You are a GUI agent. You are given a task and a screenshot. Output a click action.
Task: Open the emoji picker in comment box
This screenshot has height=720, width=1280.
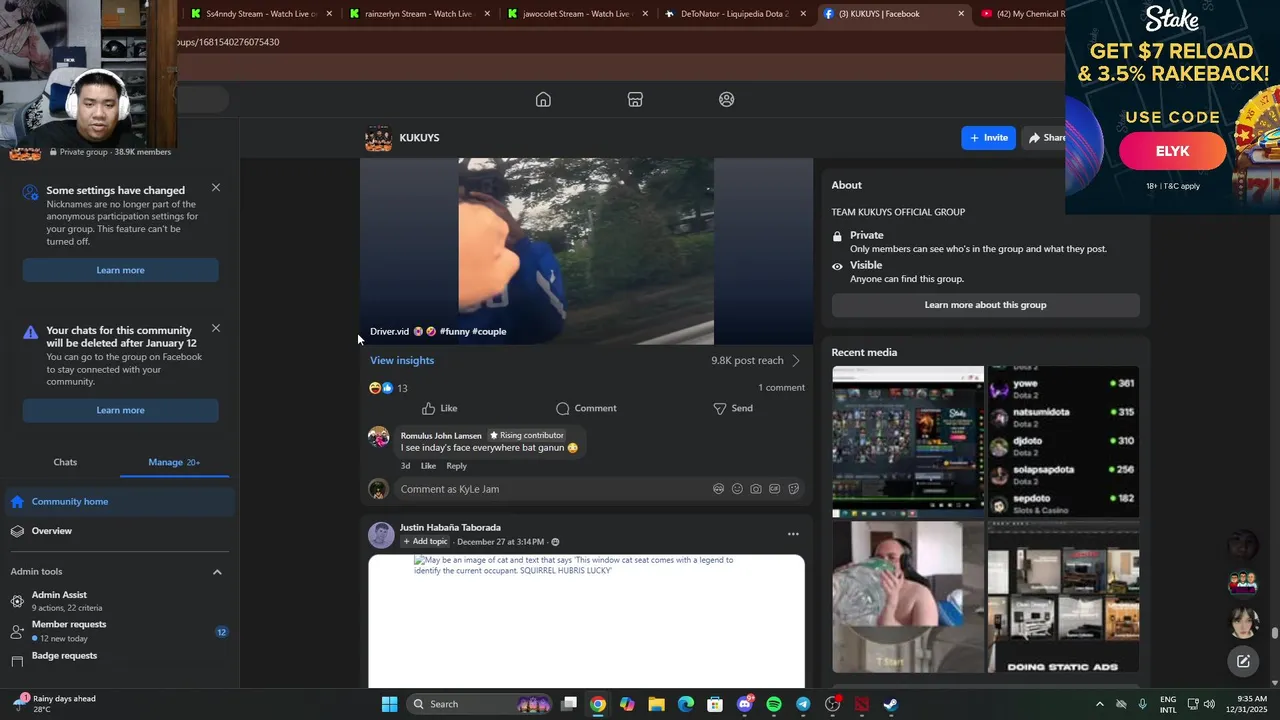[737, 489]
